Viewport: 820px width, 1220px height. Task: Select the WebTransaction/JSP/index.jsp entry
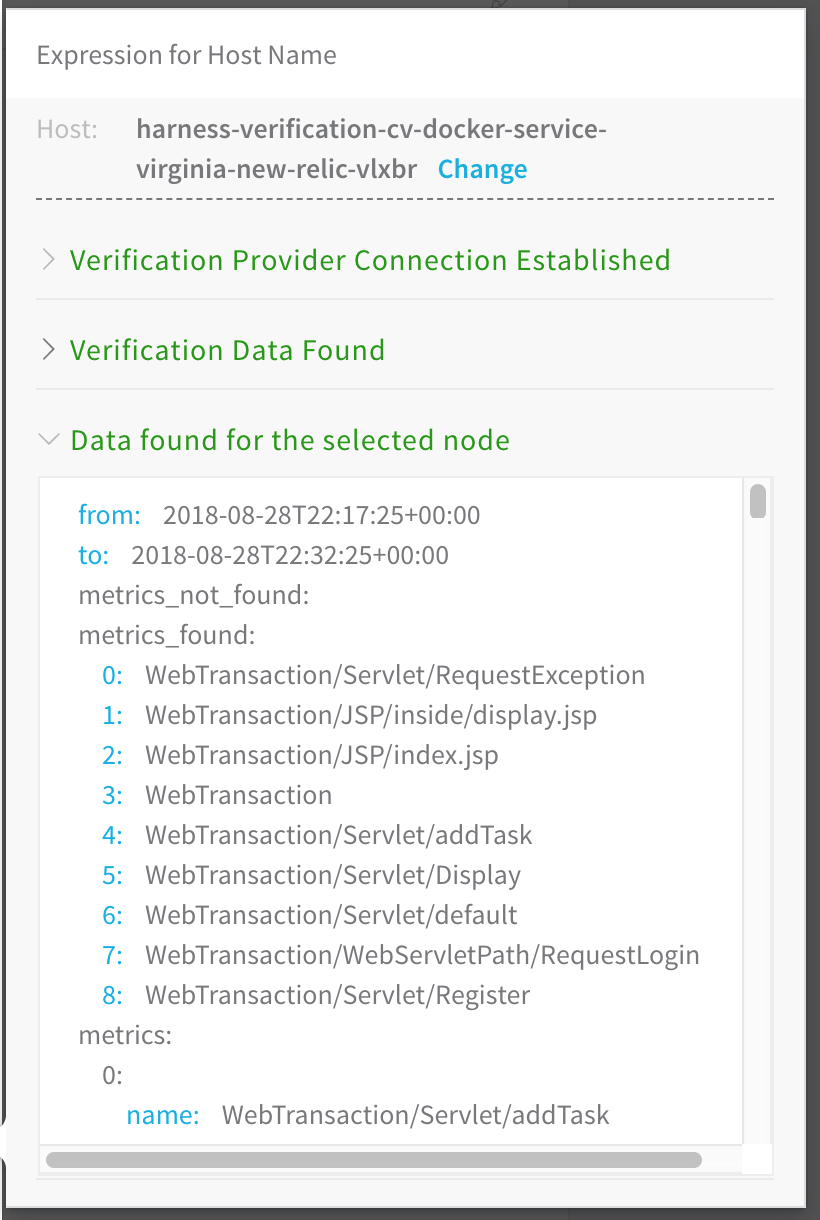point(322,755)
